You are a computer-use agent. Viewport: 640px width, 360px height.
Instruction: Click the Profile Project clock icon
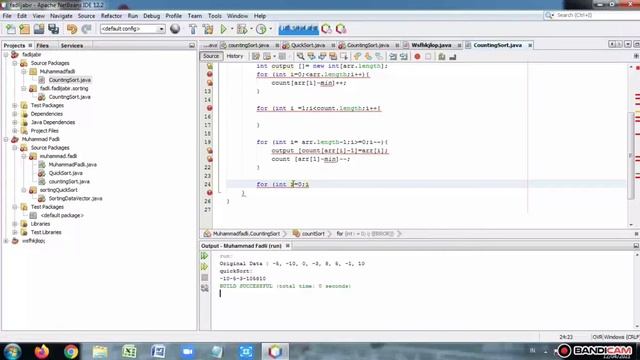pyautogui.click(x=261, y=29)
